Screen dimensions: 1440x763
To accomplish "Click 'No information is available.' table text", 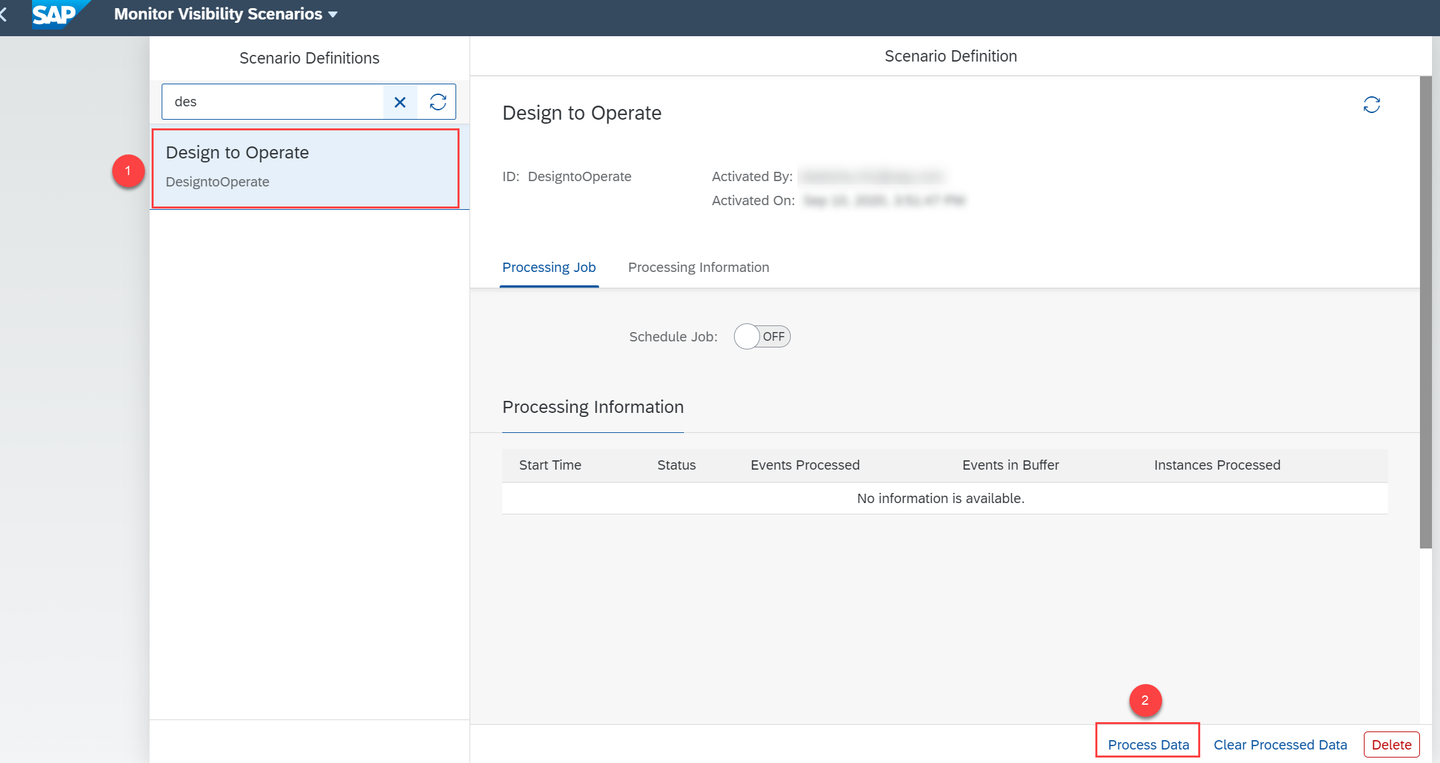I will click(x=940, y=498).
